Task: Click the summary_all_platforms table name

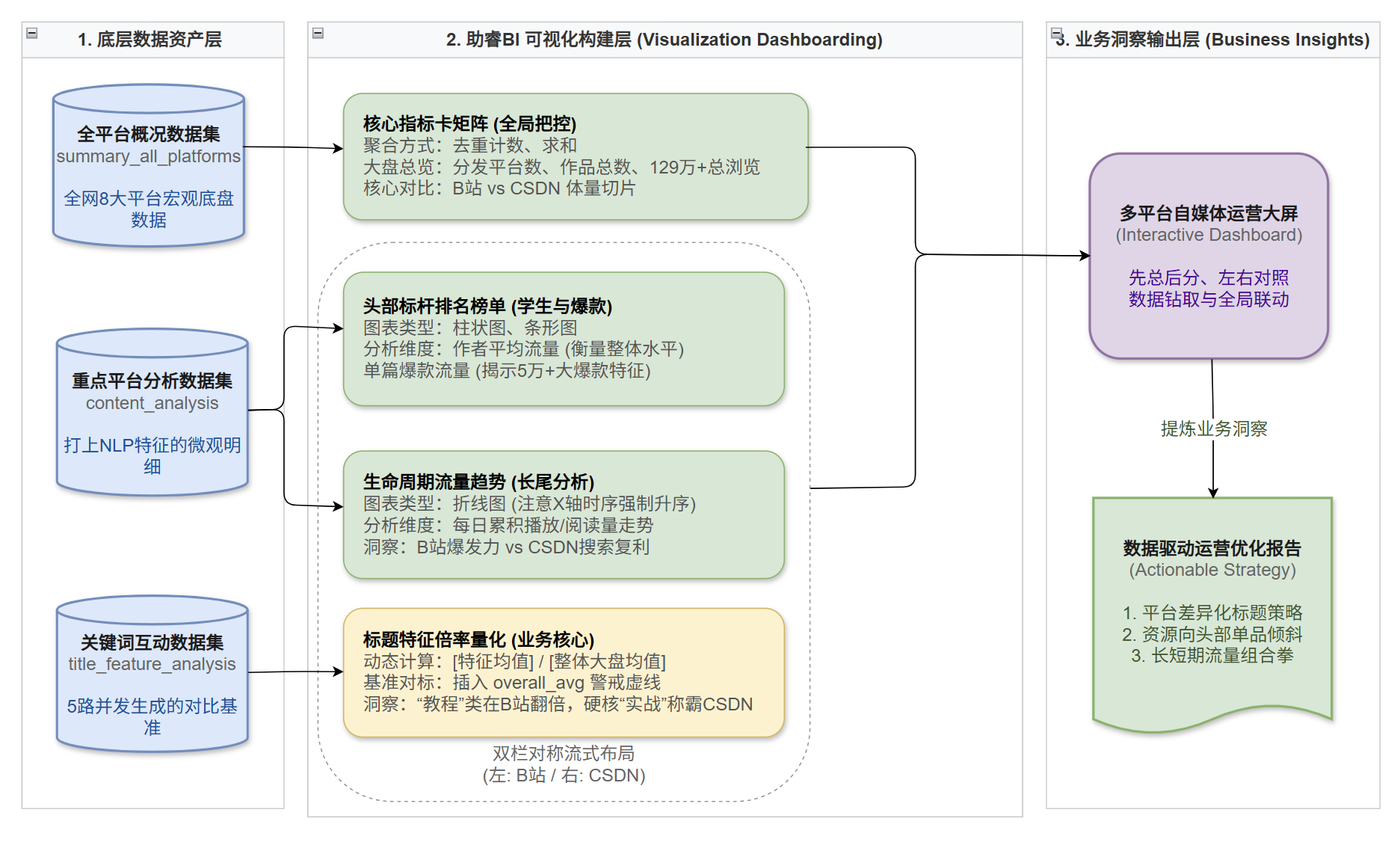Action: pos(149,156)
